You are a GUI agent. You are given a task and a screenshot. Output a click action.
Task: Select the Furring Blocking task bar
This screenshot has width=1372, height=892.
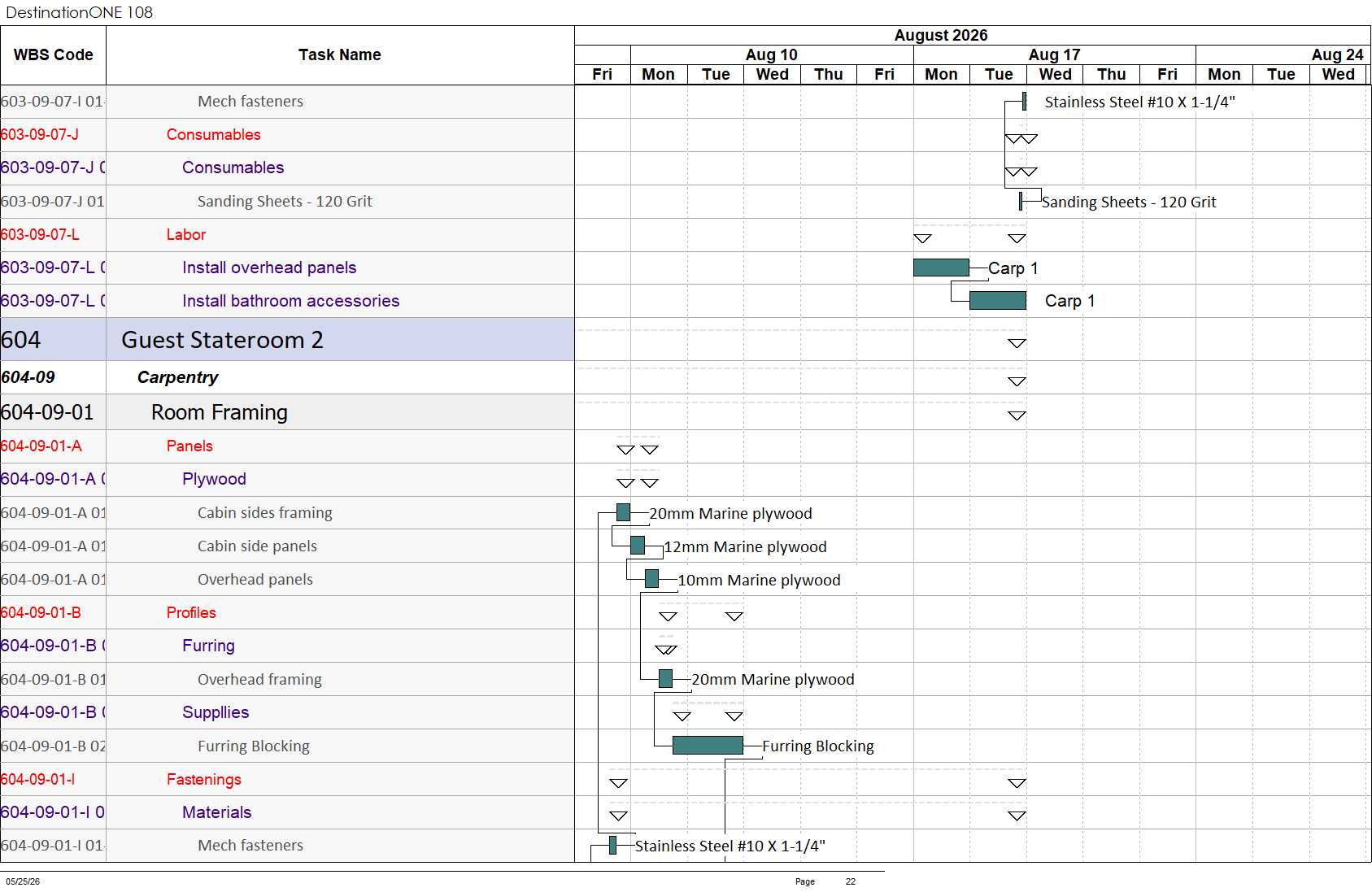point(708,745)
